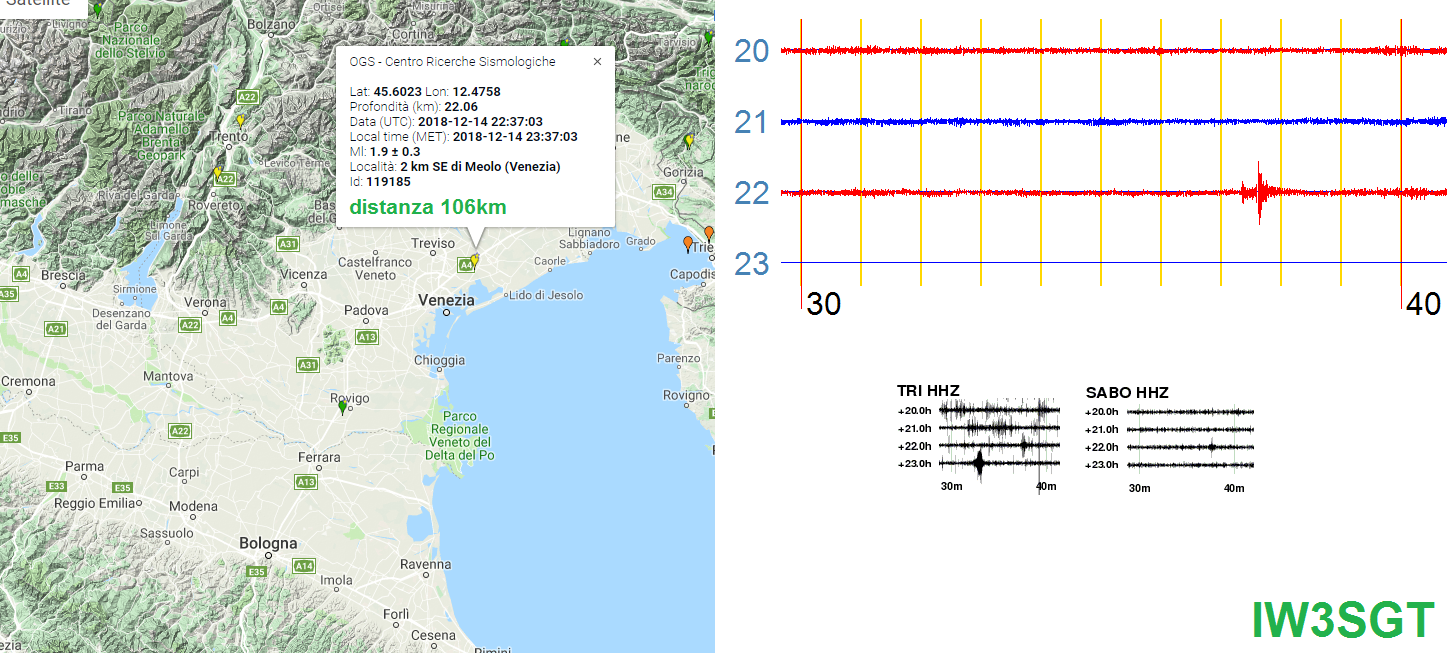Click the Sassuolo town label
Viewport: 1455px width, 653px height.
point(166,533)
